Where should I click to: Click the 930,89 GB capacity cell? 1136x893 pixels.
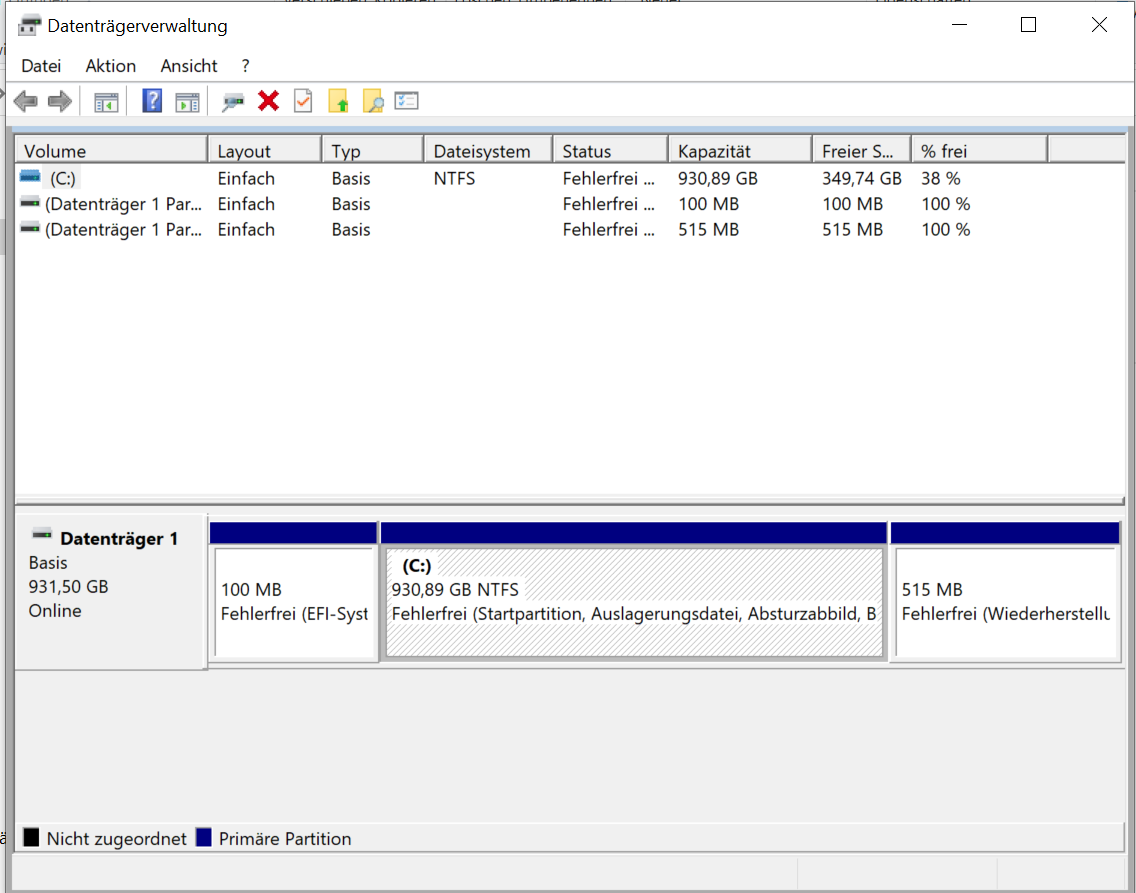pyautogui.click(x=717, y=178)
